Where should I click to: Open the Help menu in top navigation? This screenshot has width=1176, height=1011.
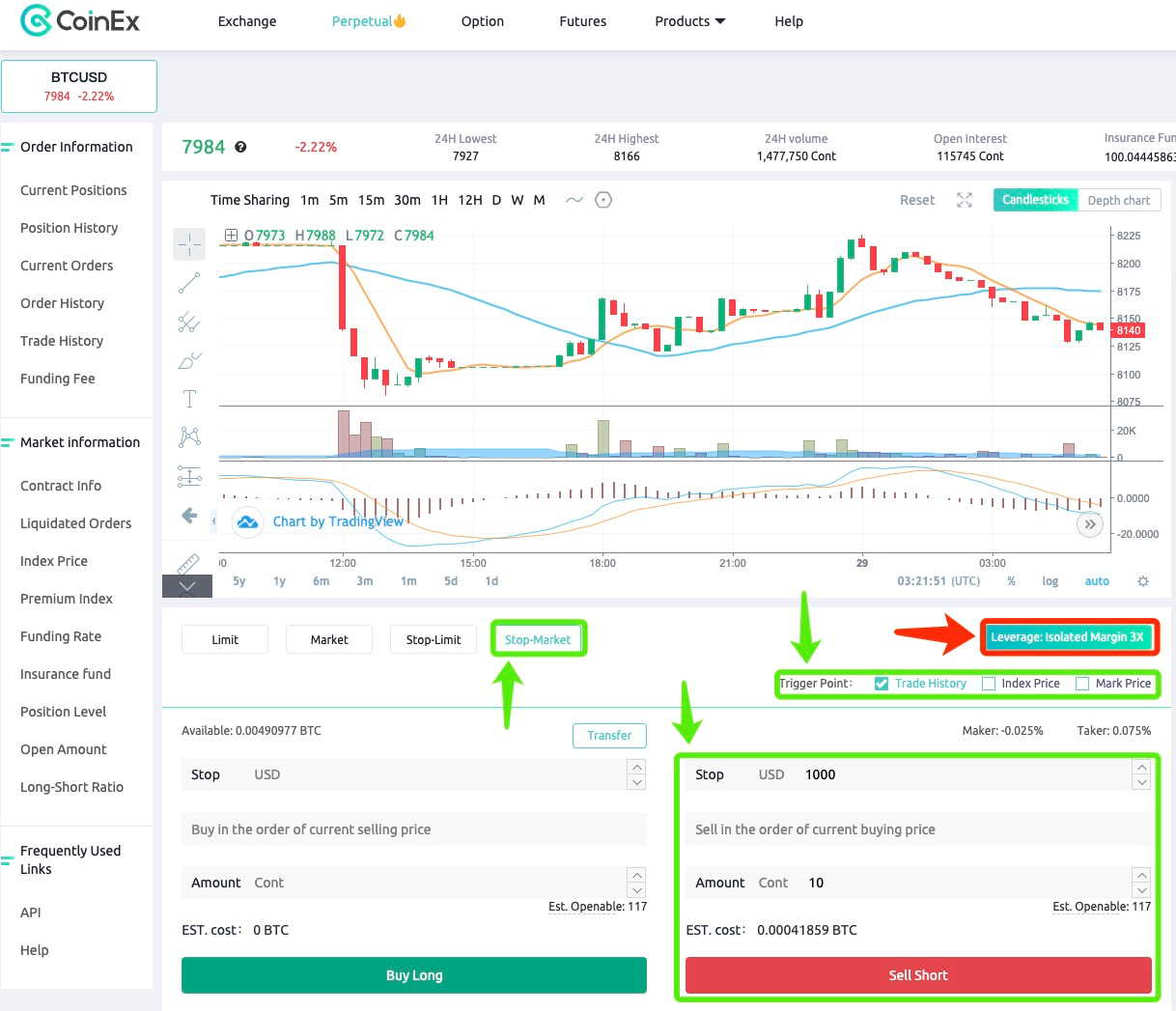coord(789,21)
